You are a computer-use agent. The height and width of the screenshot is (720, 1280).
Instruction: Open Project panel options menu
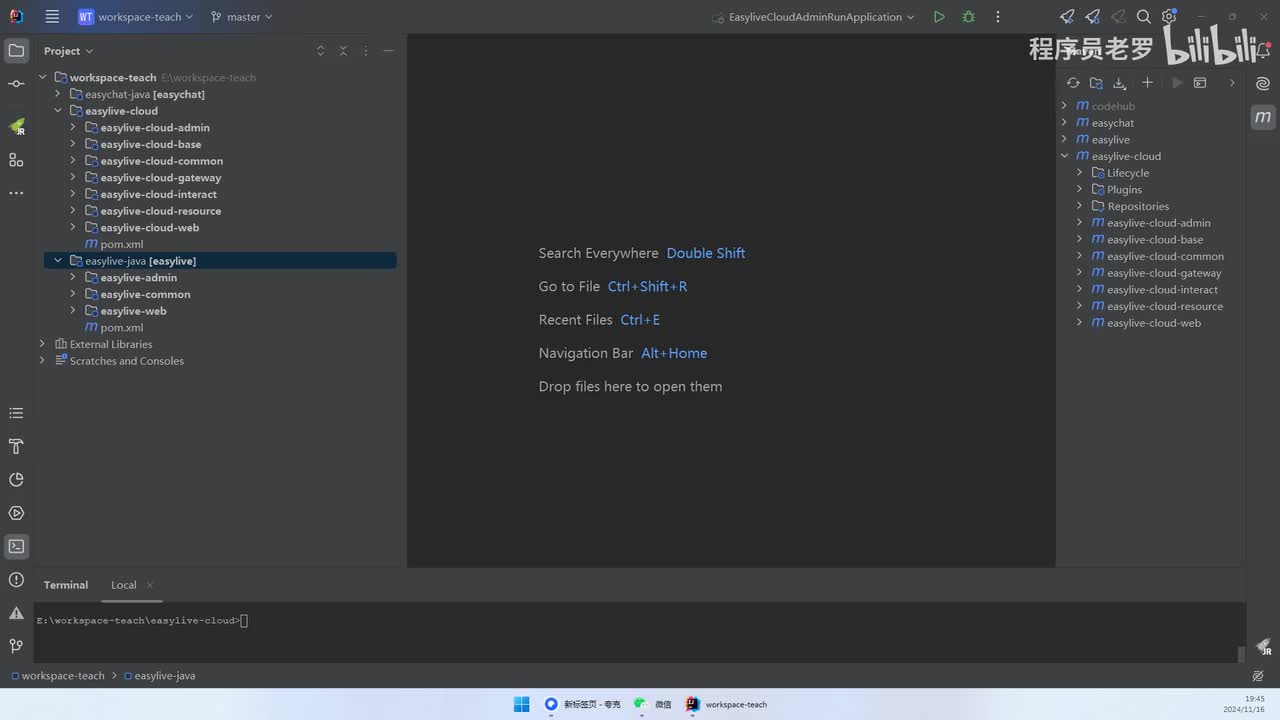(x=366, y=51)
